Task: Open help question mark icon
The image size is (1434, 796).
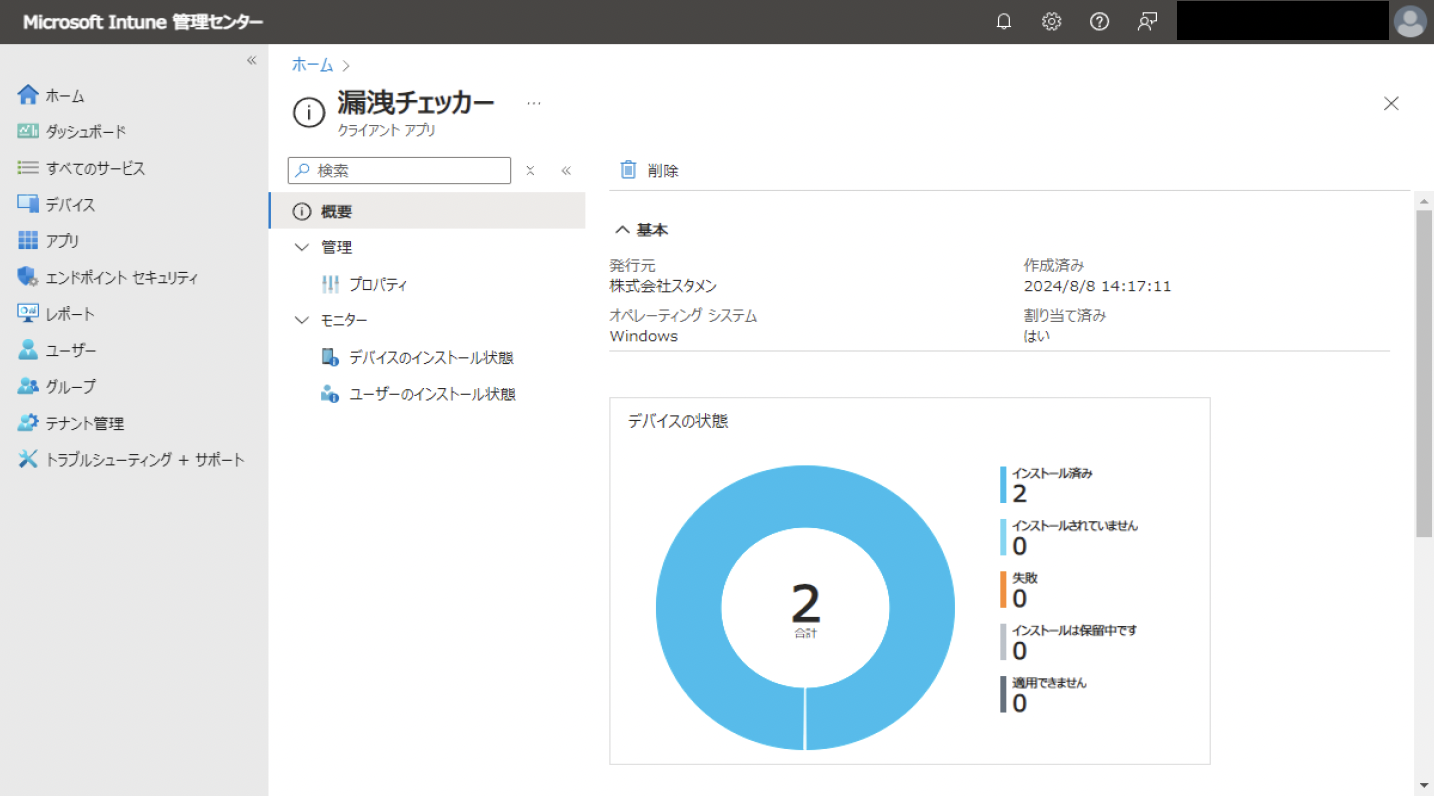Action: [x=1099, y=22]
